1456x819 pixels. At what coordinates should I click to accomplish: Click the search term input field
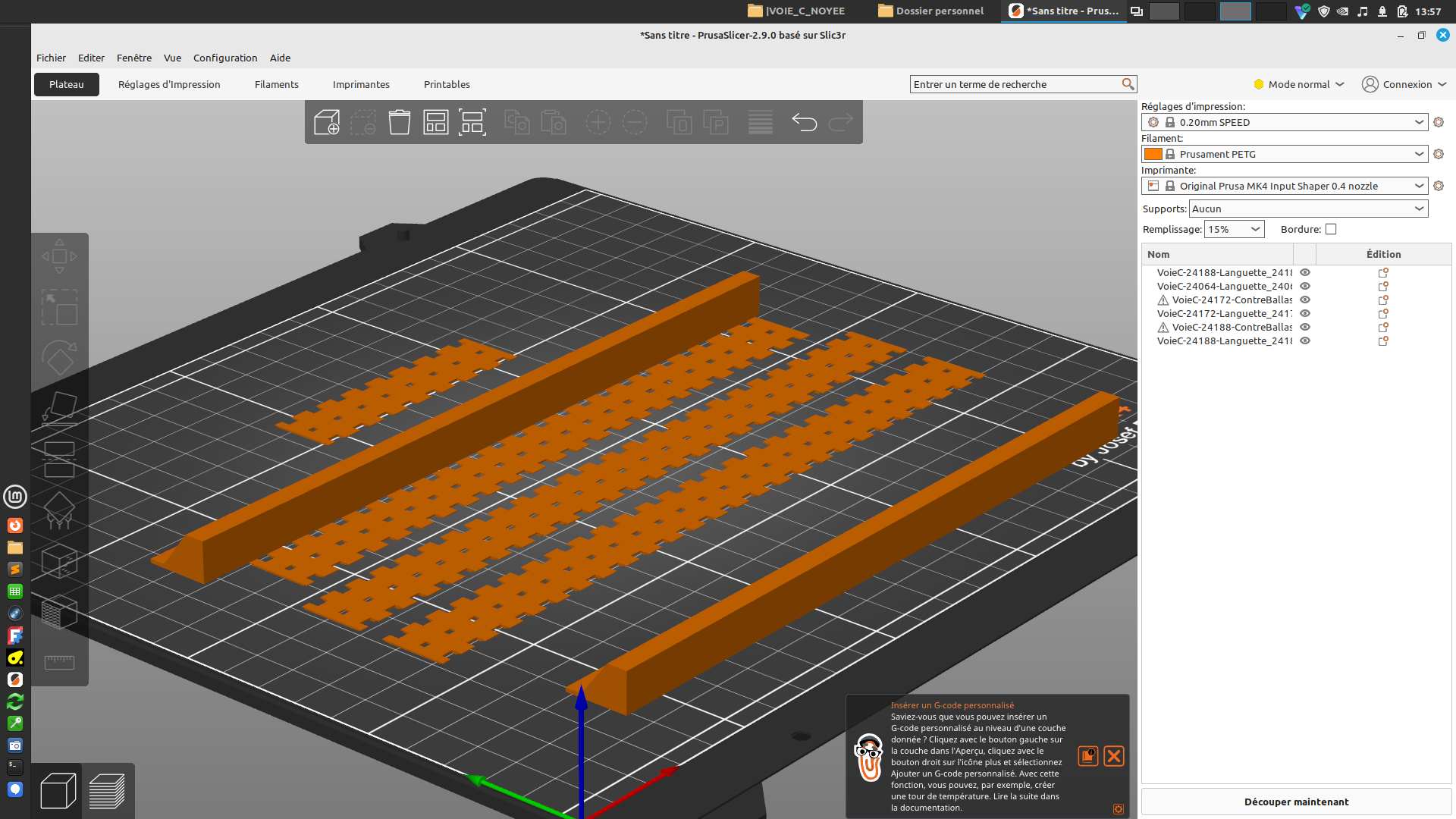(1015, 84)
